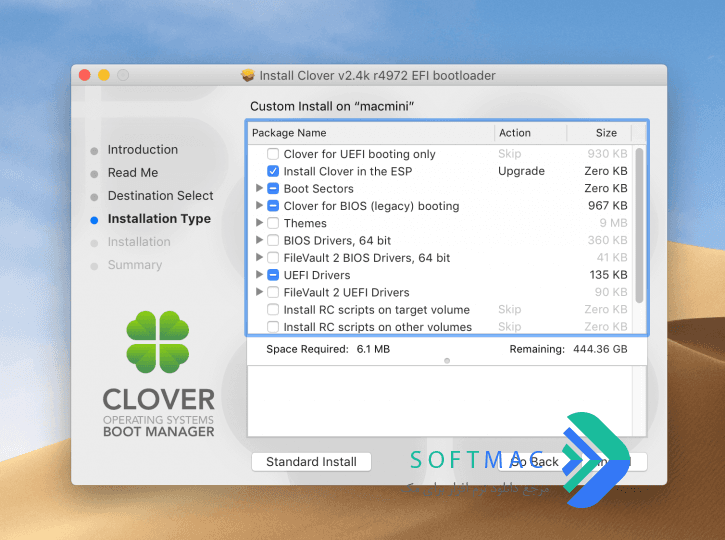Screen dimensions: 725x540
Task: Check 'FileVault 2 UEFI Drivers' checkbox
Action: coord(273,292)
